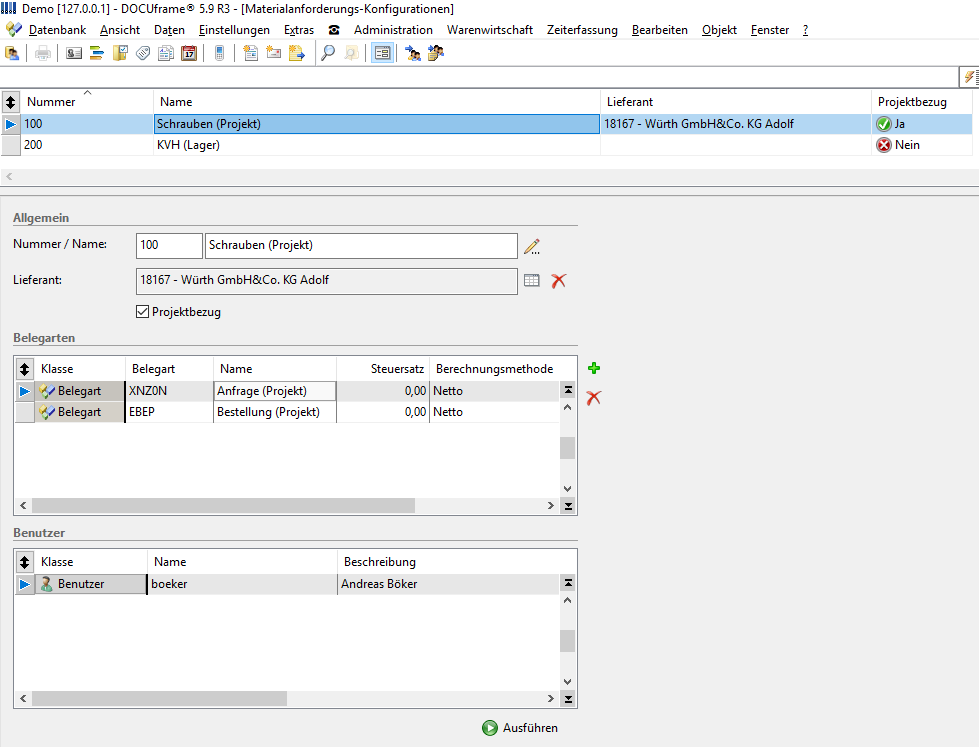Click the new envelope toolbar icon
979x747 pixels.
click(x=273, y=54)
